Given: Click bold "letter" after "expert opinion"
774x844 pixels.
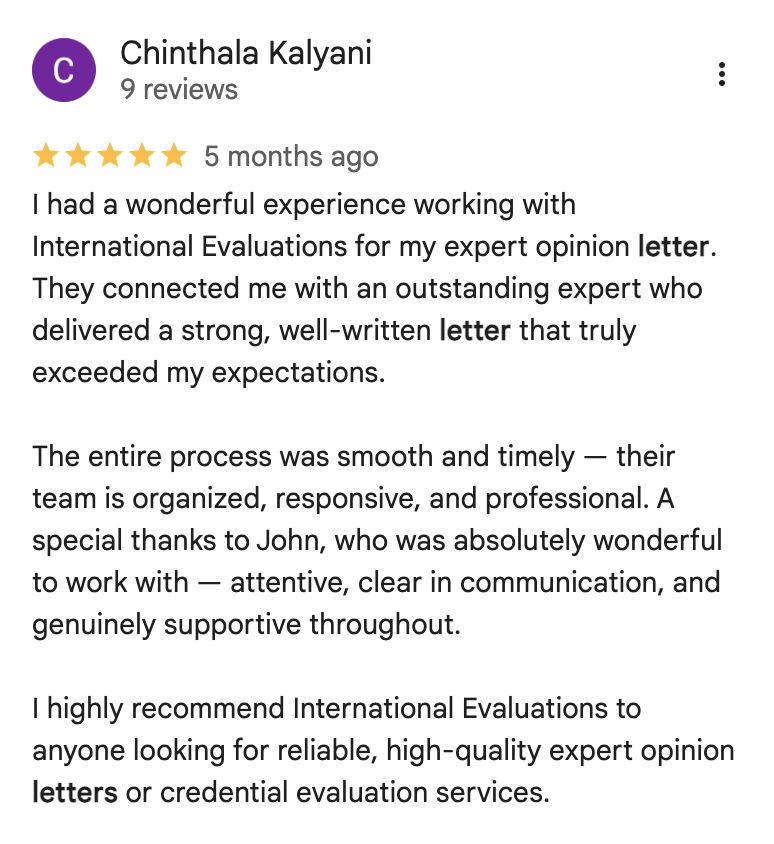Looking at the screenshot, I should tap(673, 246).
